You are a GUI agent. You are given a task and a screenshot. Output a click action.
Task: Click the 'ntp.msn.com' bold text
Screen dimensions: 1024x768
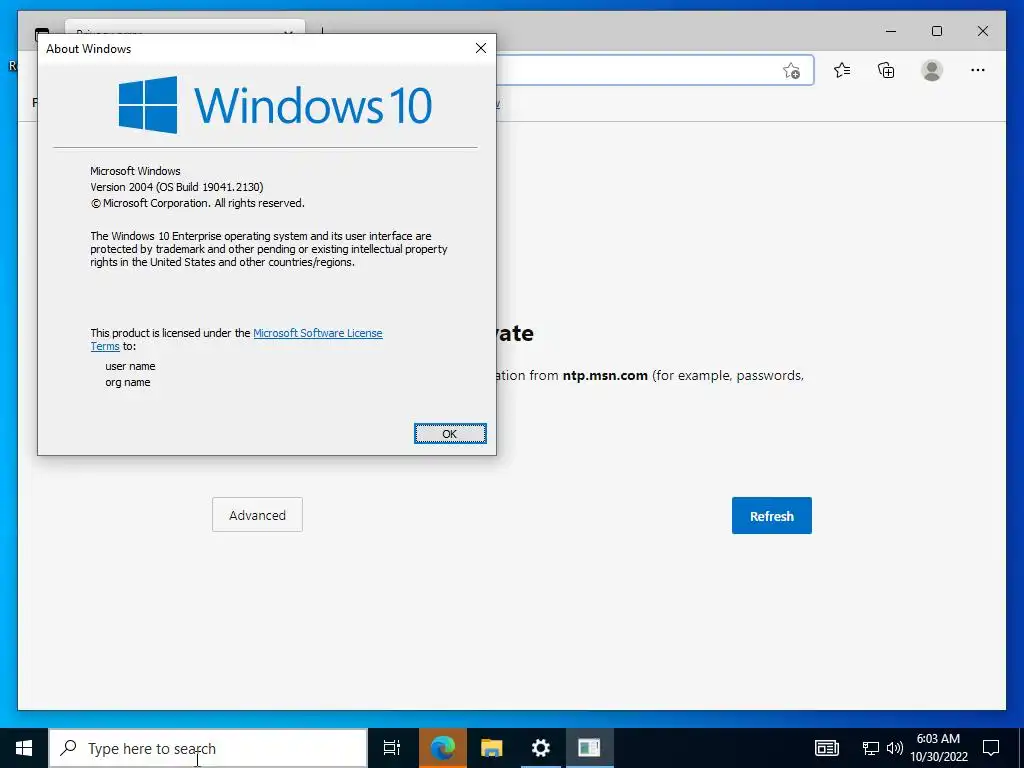tap(605, 376)
